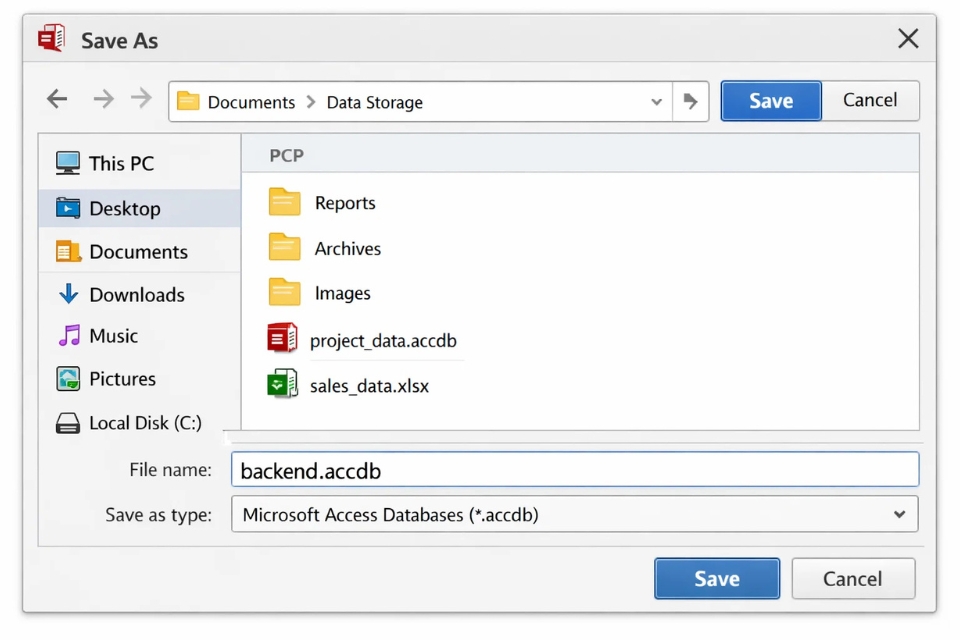Click the Data Storage breadcrumb segment
The image size is (960, 640).
374,101
